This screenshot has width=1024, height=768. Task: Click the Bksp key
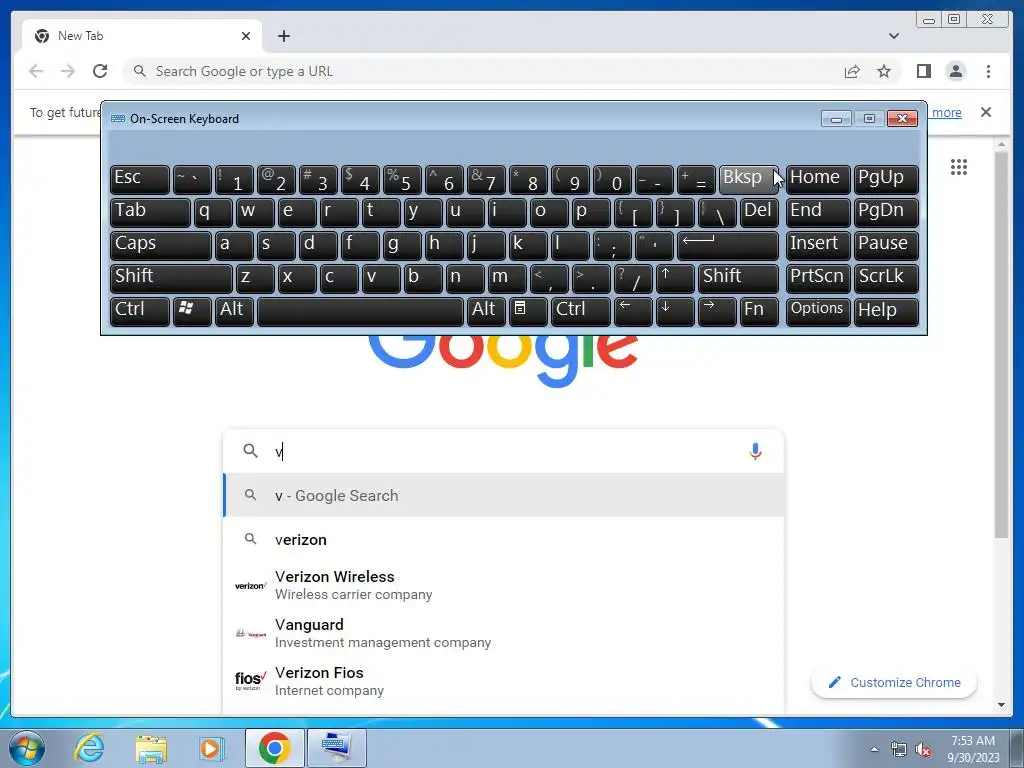click(748, 179)
